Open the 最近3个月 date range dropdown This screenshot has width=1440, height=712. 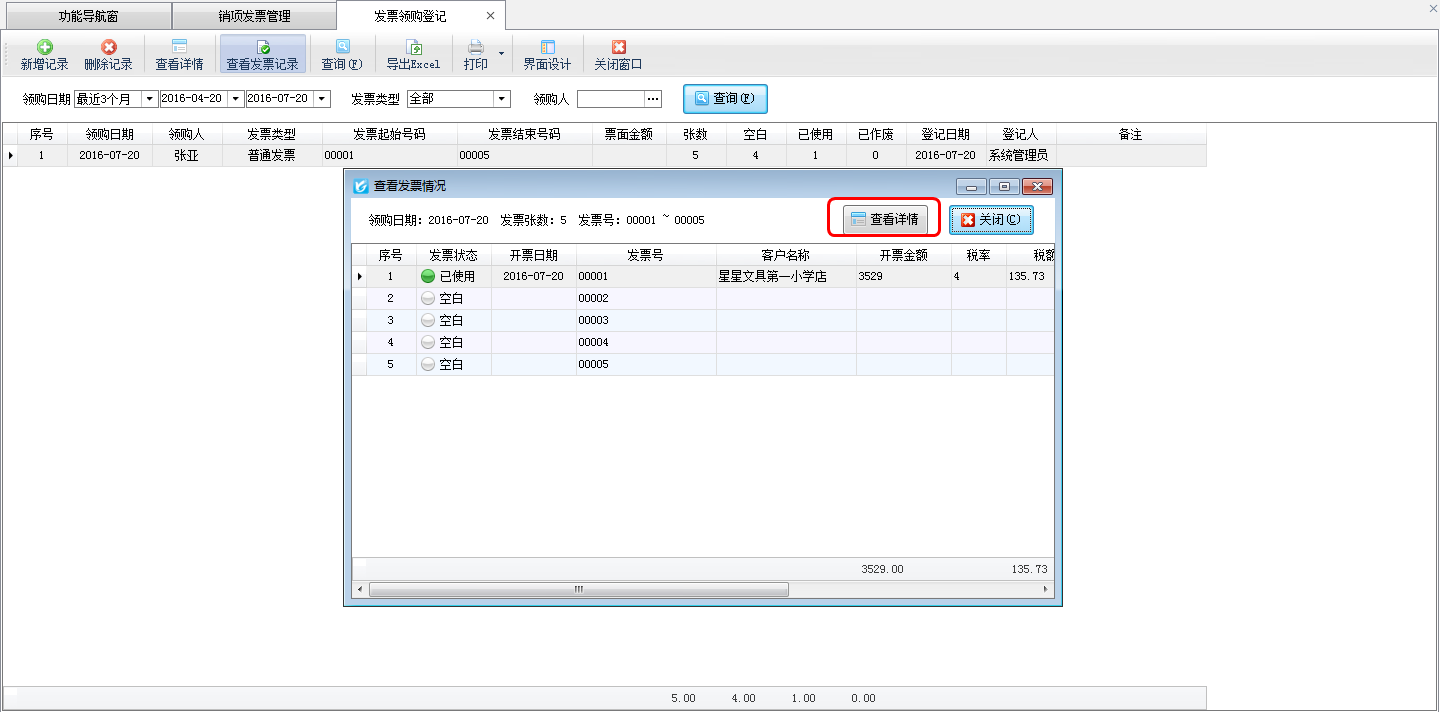[150, 99]
